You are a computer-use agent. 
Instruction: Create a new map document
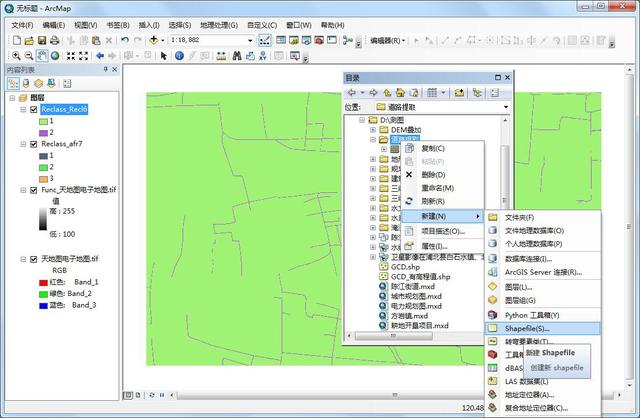coord(17,40)
